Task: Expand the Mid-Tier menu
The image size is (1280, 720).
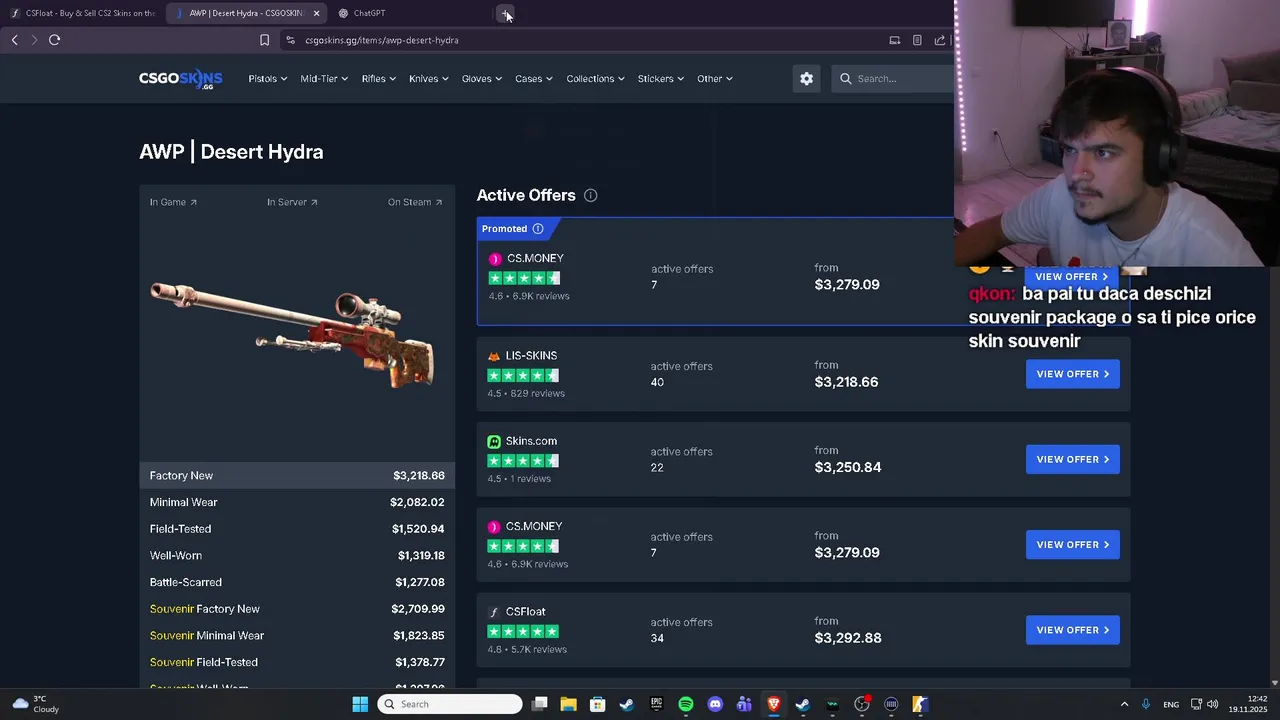Action: point(325,79)
